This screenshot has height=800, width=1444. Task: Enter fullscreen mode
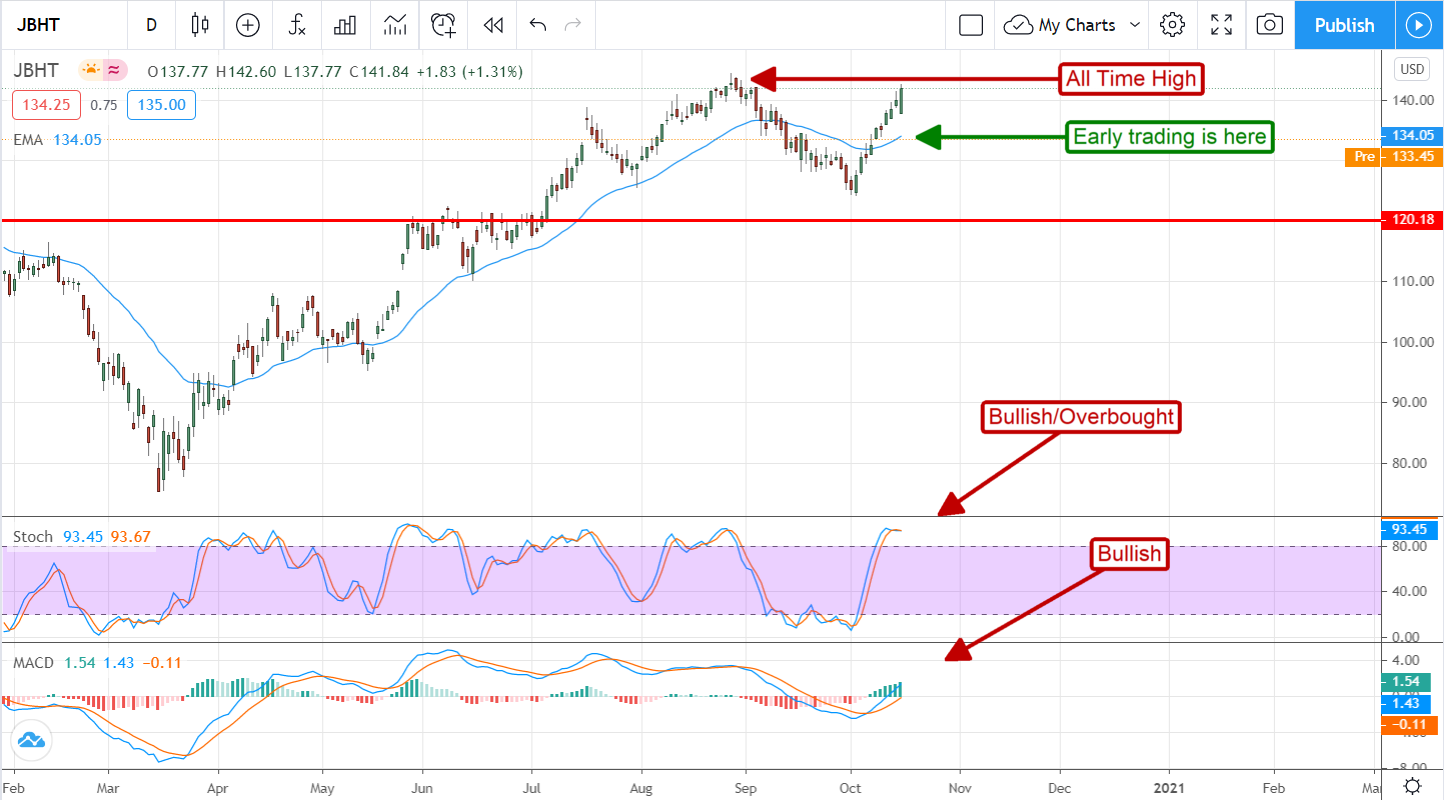click(1221, 25)
